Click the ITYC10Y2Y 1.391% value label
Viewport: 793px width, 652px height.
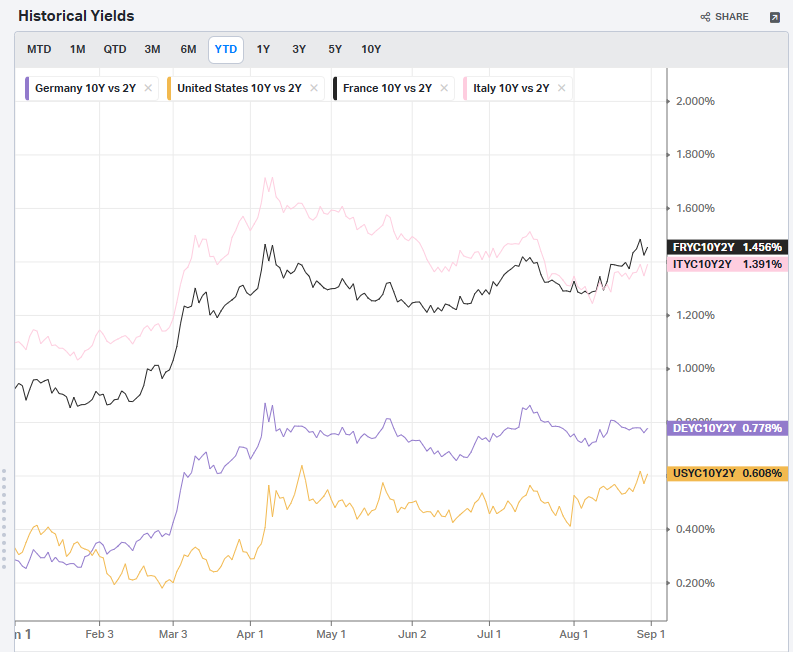[x=727, y=264]
